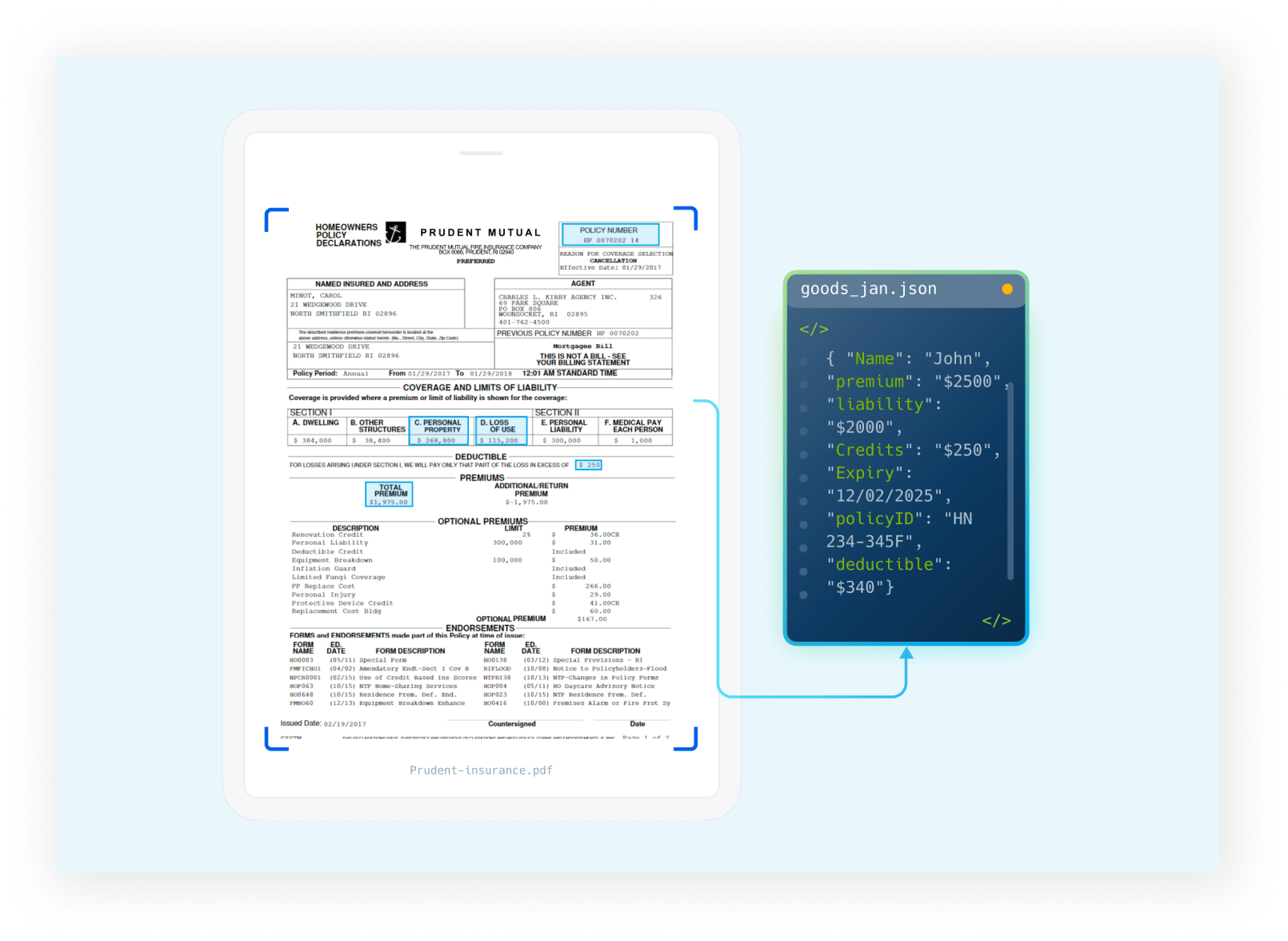Select the highlighted Policy Number field
Viewport: 1288px width, 941px height.
pos(610,234)
